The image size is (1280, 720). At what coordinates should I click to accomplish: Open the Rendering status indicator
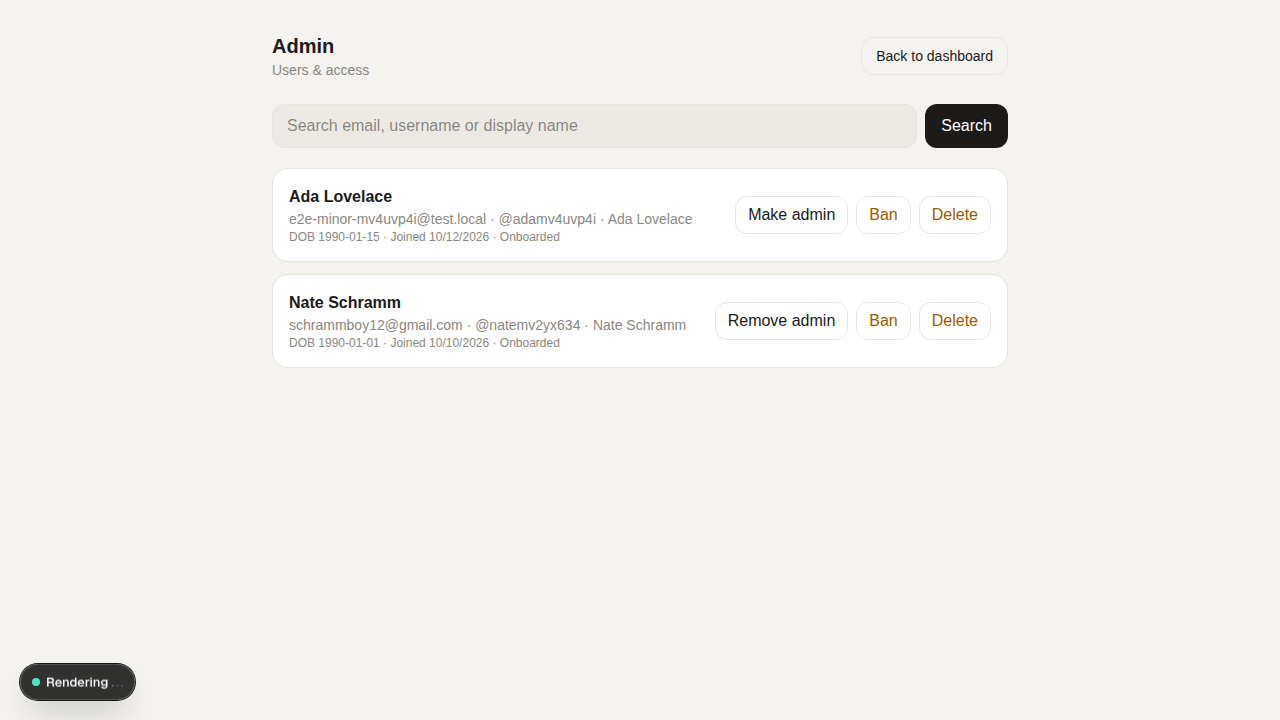(x=77, y=682)
